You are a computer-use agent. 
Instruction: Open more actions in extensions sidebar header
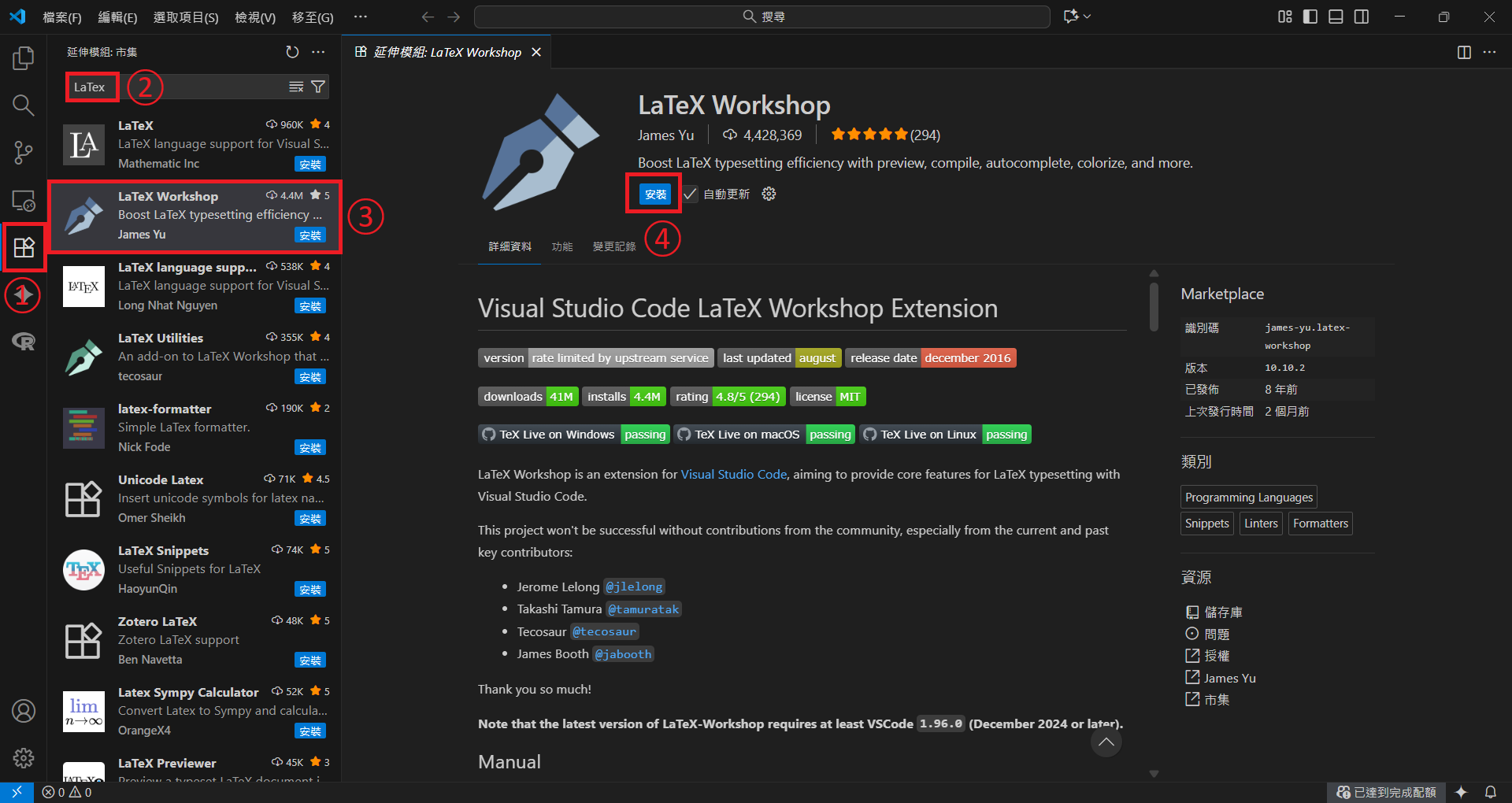318,52
